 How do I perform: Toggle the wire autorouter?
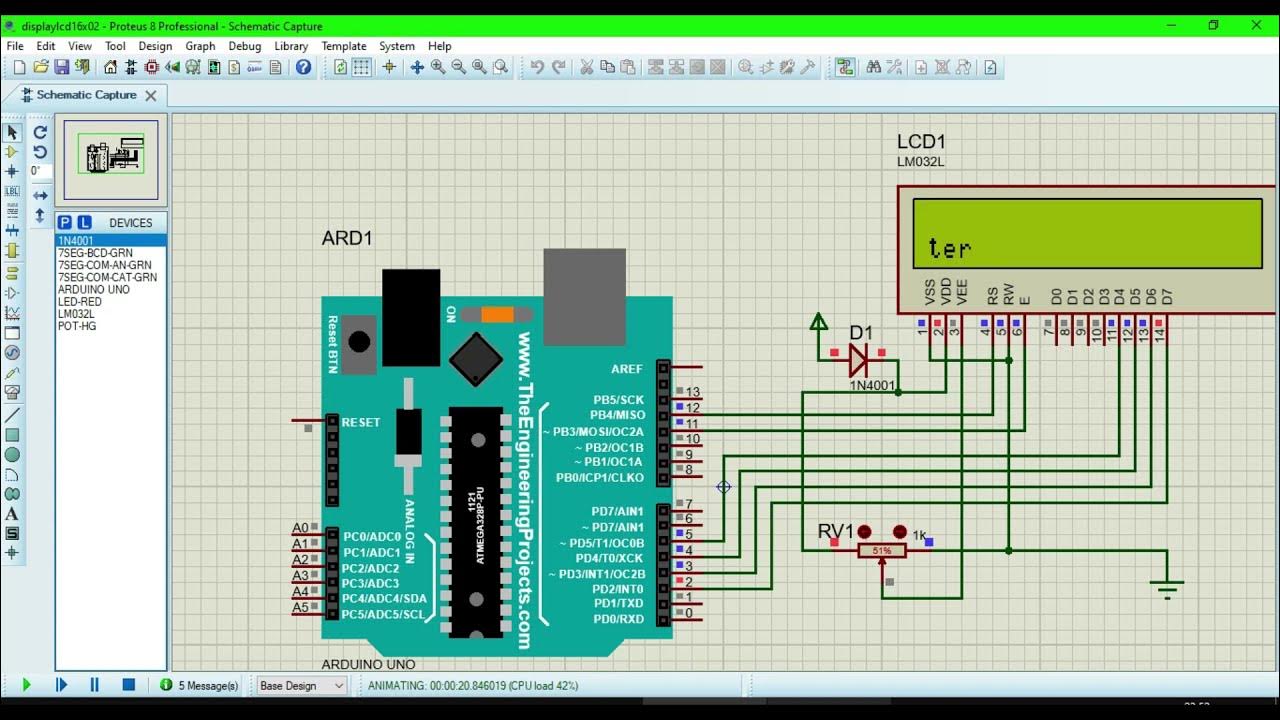click(x=846, y=67)
